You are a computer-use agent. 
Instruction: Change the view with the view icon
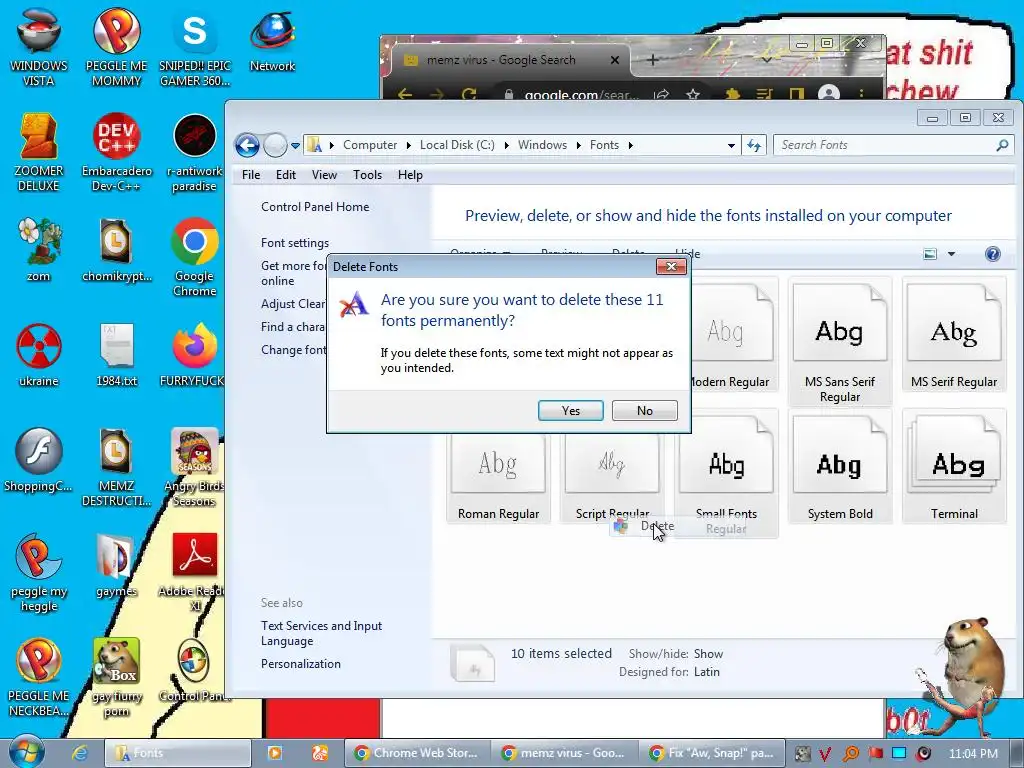[930, 254]
